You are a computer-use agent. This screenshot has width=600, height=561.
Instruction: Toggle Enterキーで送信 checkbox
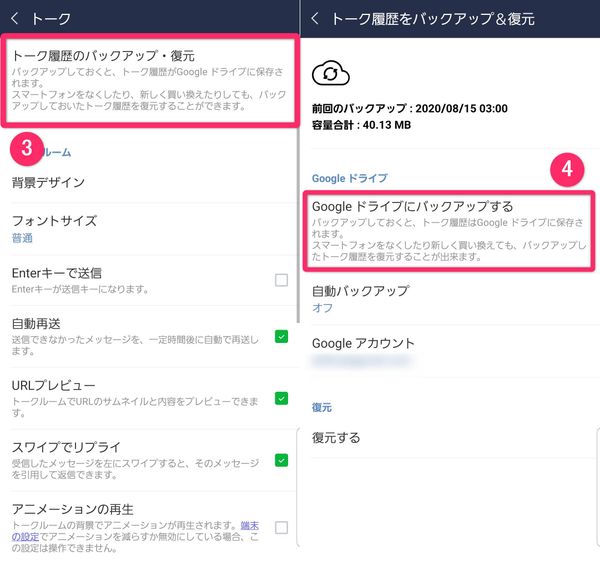(x=281, y=280)
